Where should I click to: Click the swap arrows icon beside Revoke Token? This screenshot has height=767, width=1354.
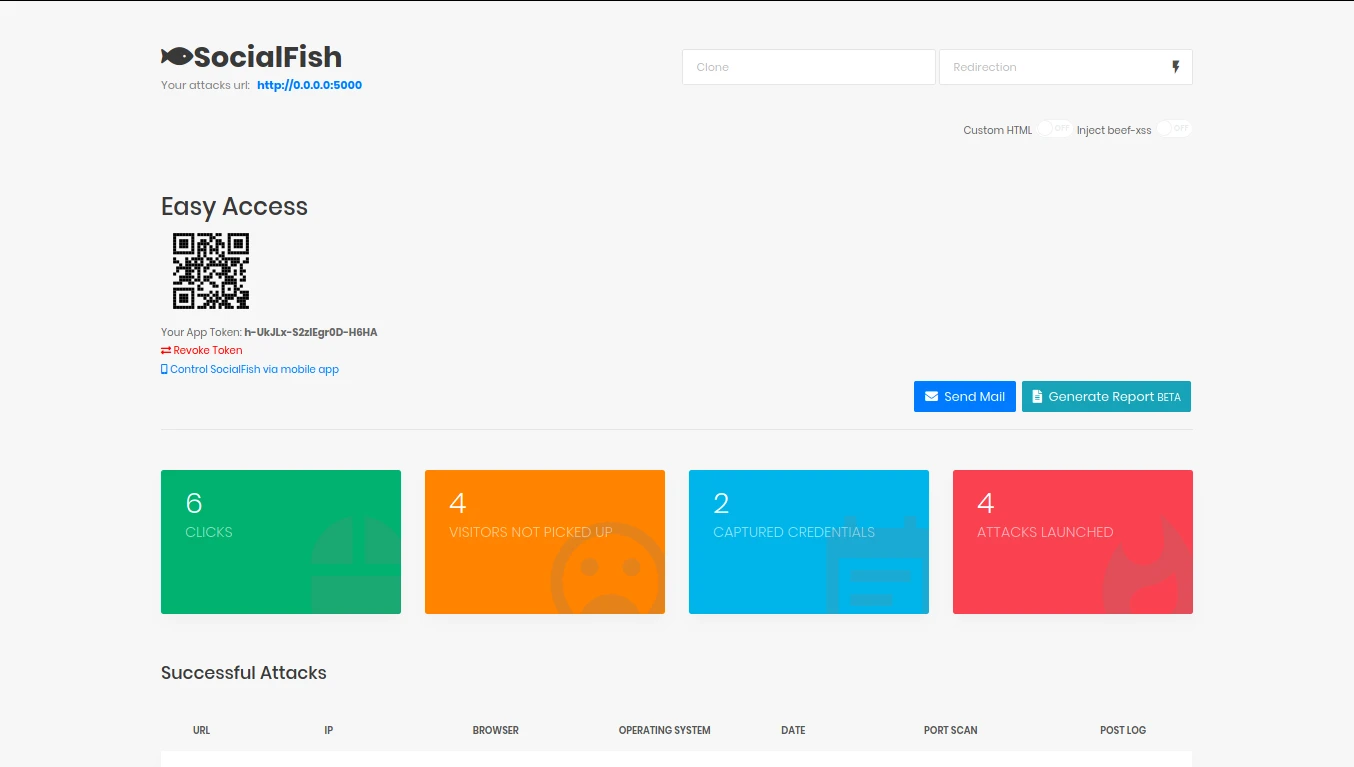166,350
